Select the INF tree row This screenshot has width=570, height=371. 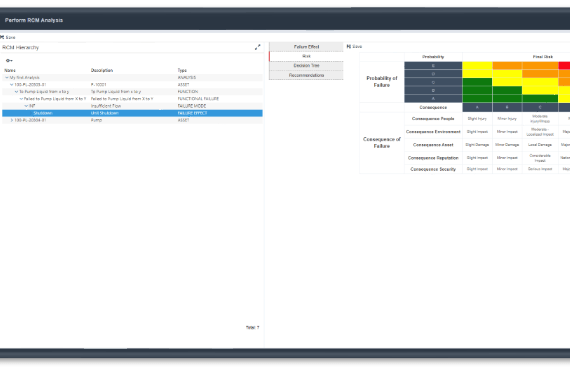[x=132, y=106]
